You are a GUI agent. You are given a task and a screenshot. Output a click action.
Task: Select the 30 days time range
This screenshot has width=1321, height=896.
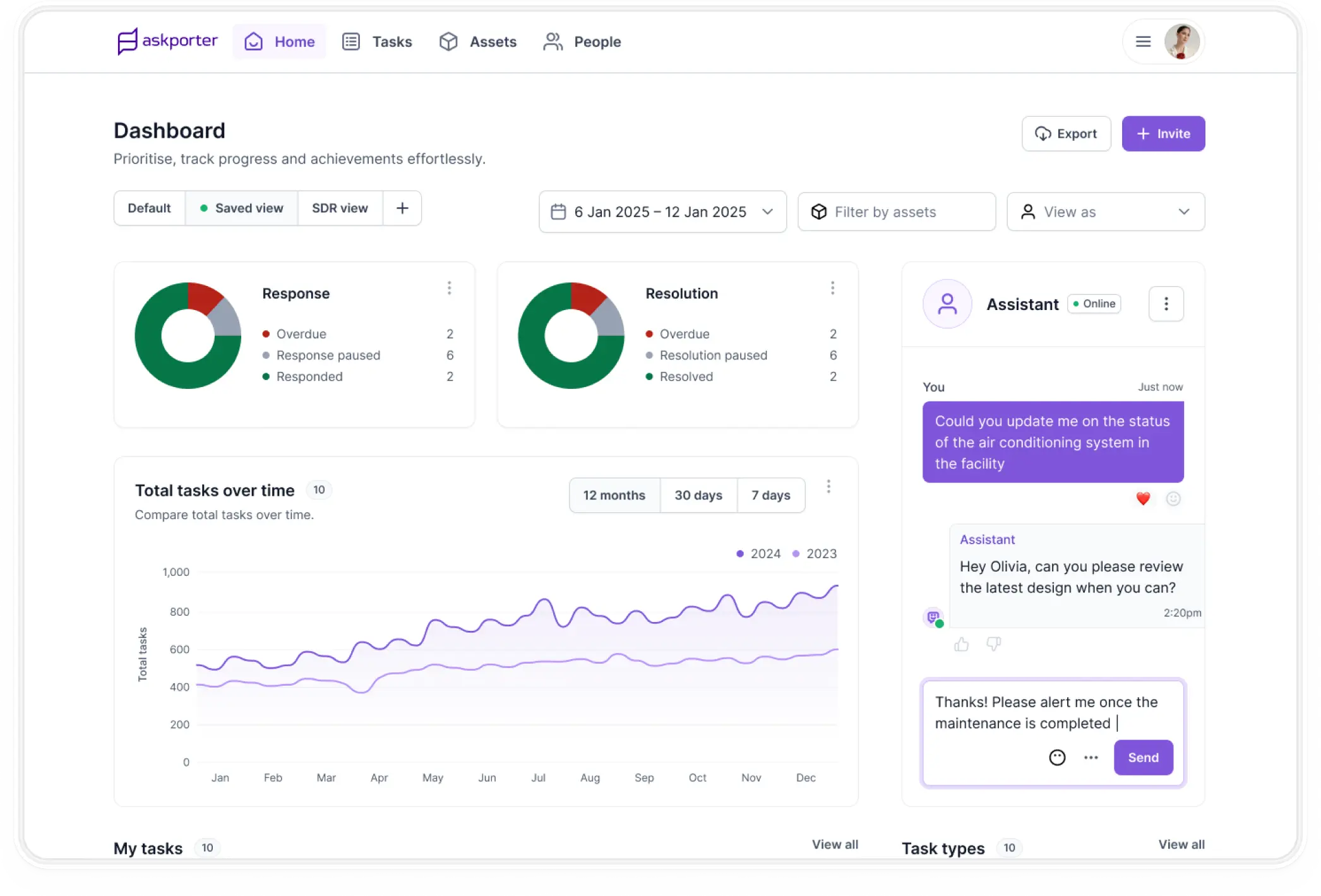(x=698, y=495)
